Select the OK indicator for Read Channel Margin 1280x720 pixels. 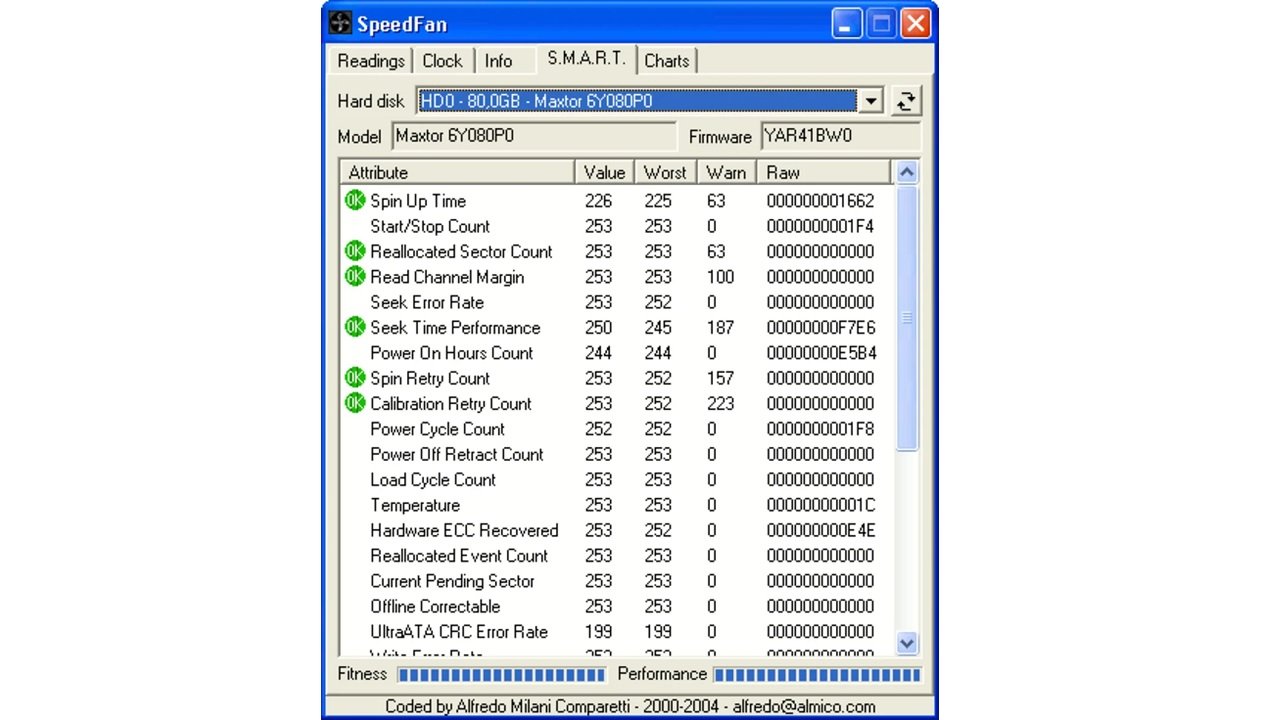(354, 277)
